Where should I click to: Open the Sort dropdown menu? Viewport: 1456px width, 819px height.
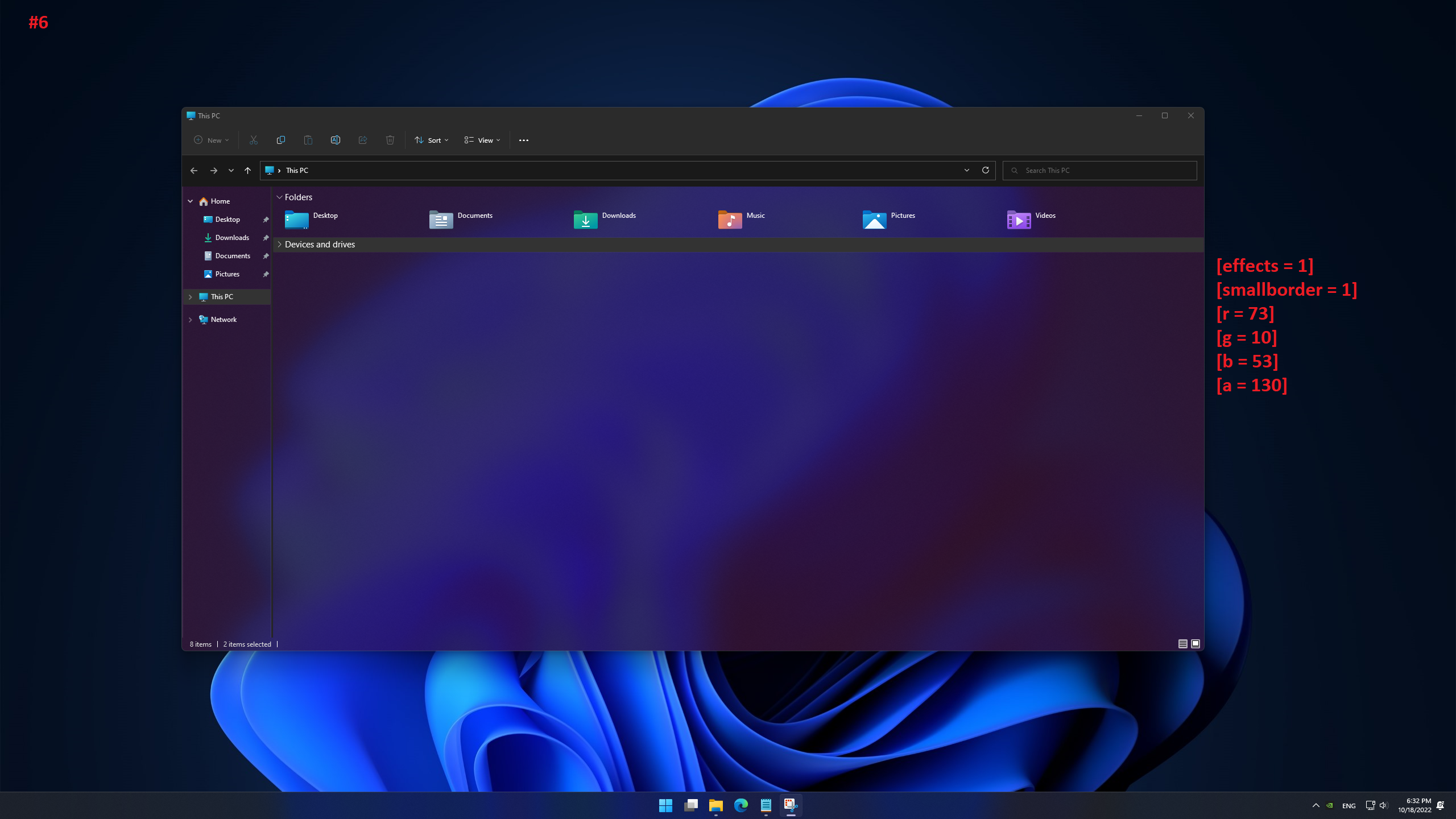point(432,140)
